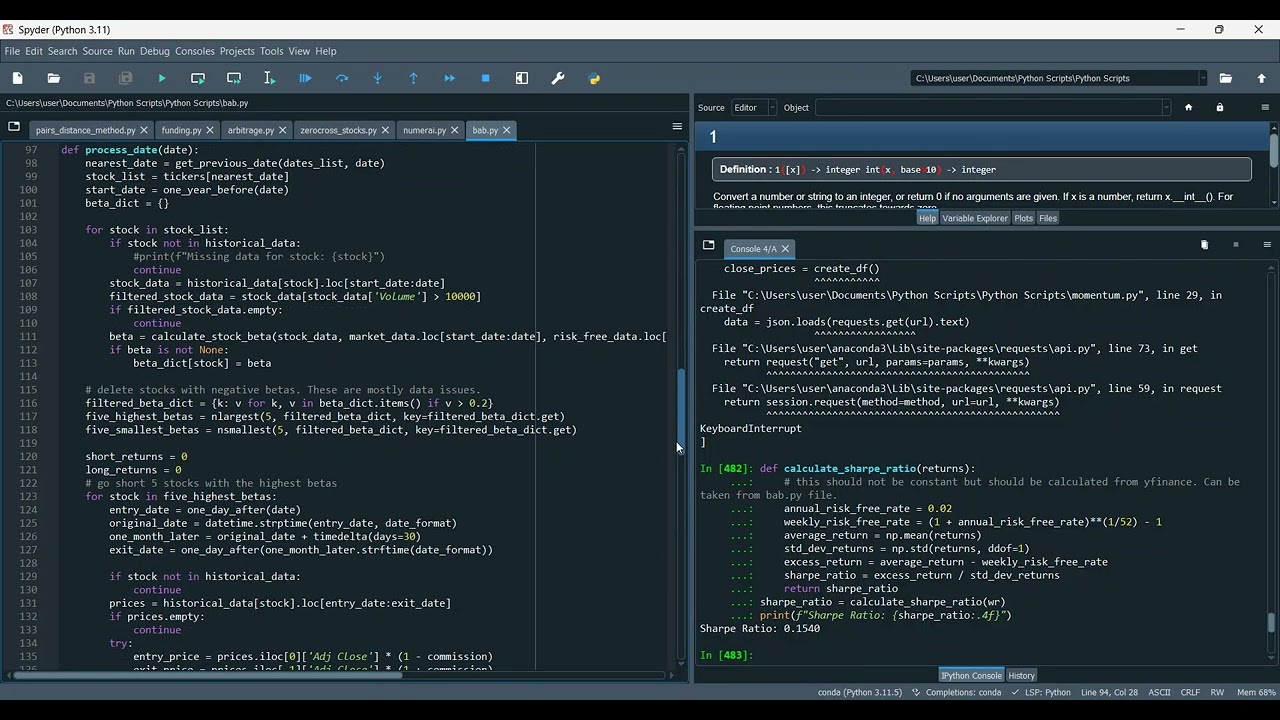Open the Preferences wrench icon
1280x720 pixels.
click(x=558, y=78)
